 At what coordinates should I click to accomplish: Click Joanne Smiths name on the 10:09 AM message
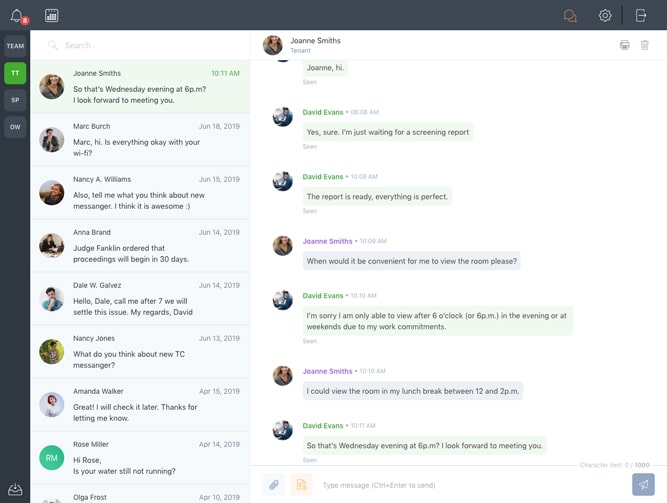tap(327, 241)
